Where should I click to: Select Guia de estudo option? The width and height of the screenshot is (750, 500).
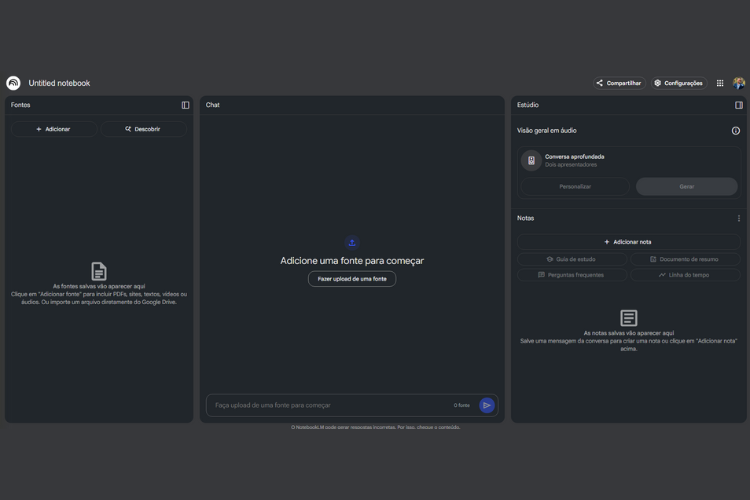click(571, 259)
